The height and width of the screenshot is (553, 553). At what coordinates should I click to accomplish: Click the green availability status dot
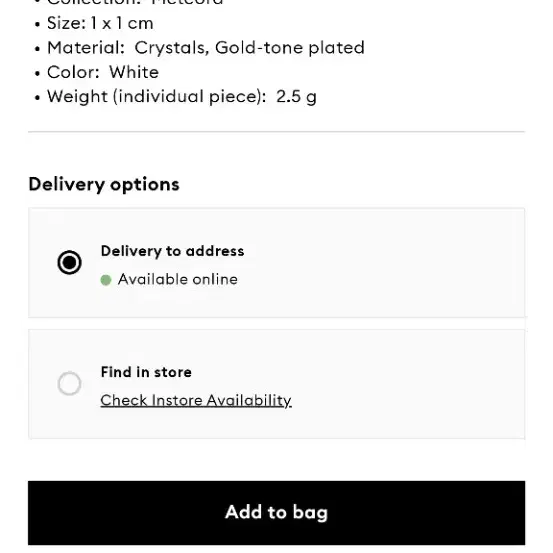click(106, 280)
